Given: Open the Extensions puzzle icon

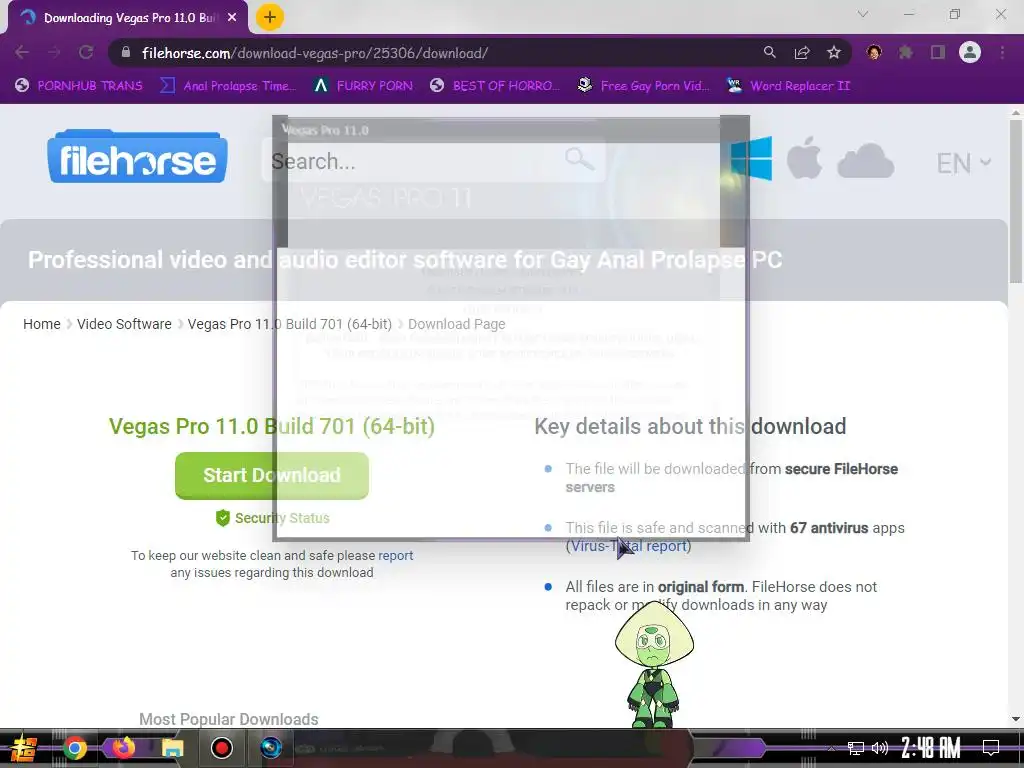Looking at the screenshot, I should tap(906, 52).
